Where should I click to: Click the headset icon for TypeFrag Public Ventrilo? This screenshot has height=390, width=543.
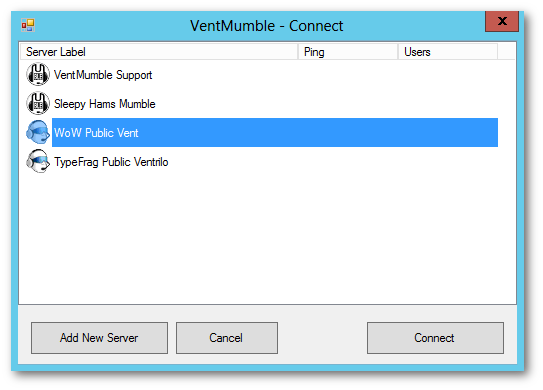point(38,161)
